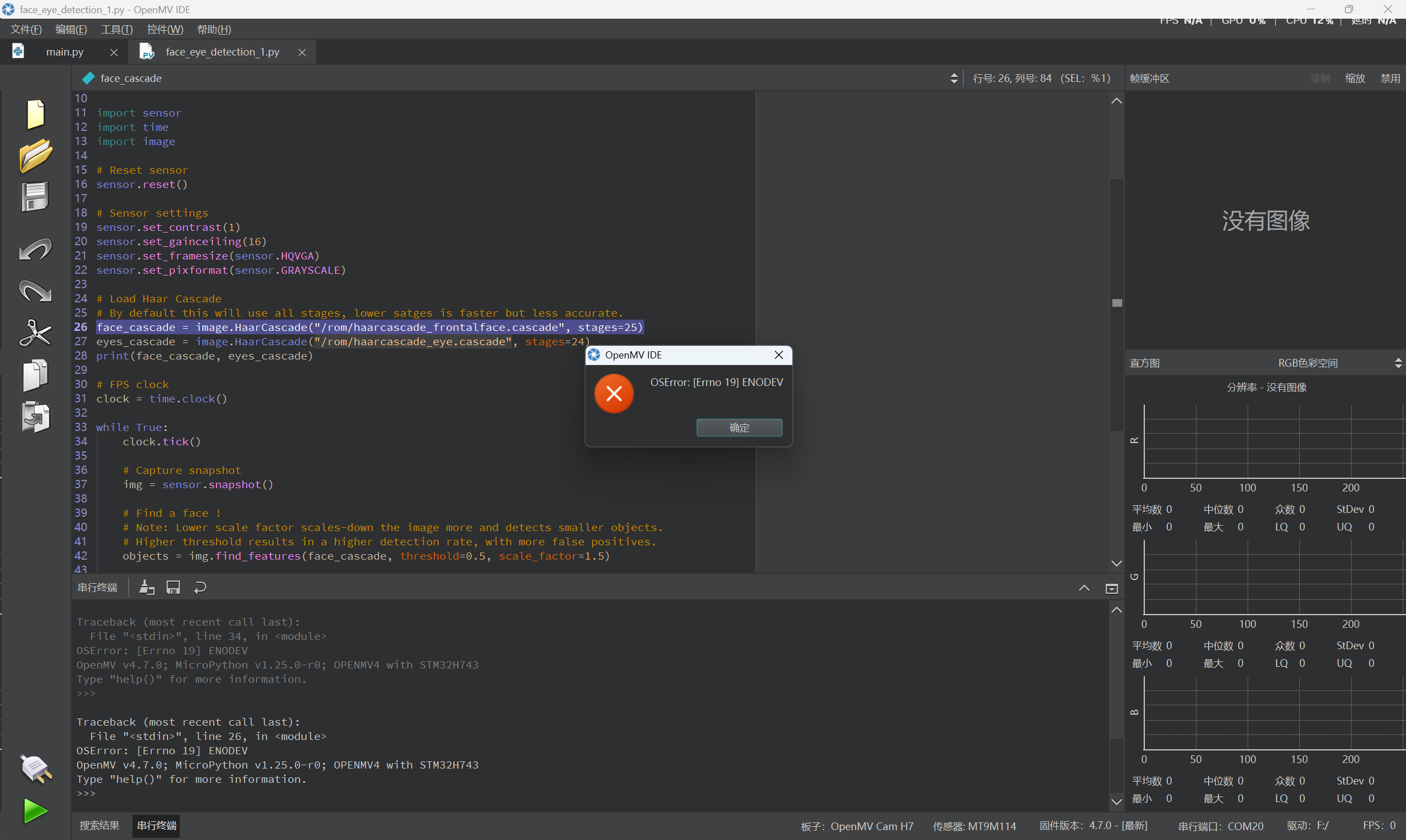
Task: Click the blue diamond face_cascade icon
Action: tap(89, 78)
